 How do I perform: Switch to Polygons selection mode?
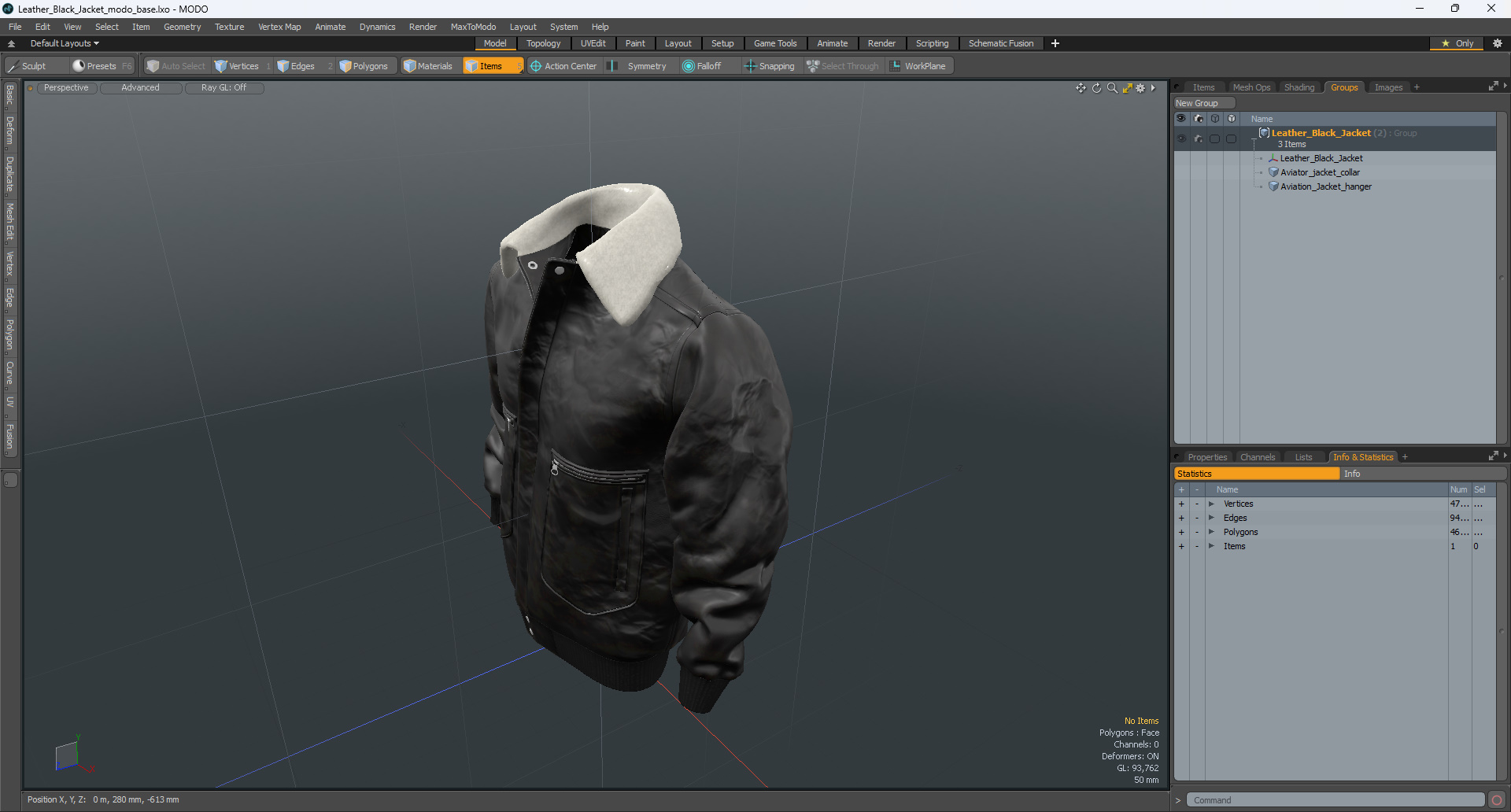[x=364, y=66]
